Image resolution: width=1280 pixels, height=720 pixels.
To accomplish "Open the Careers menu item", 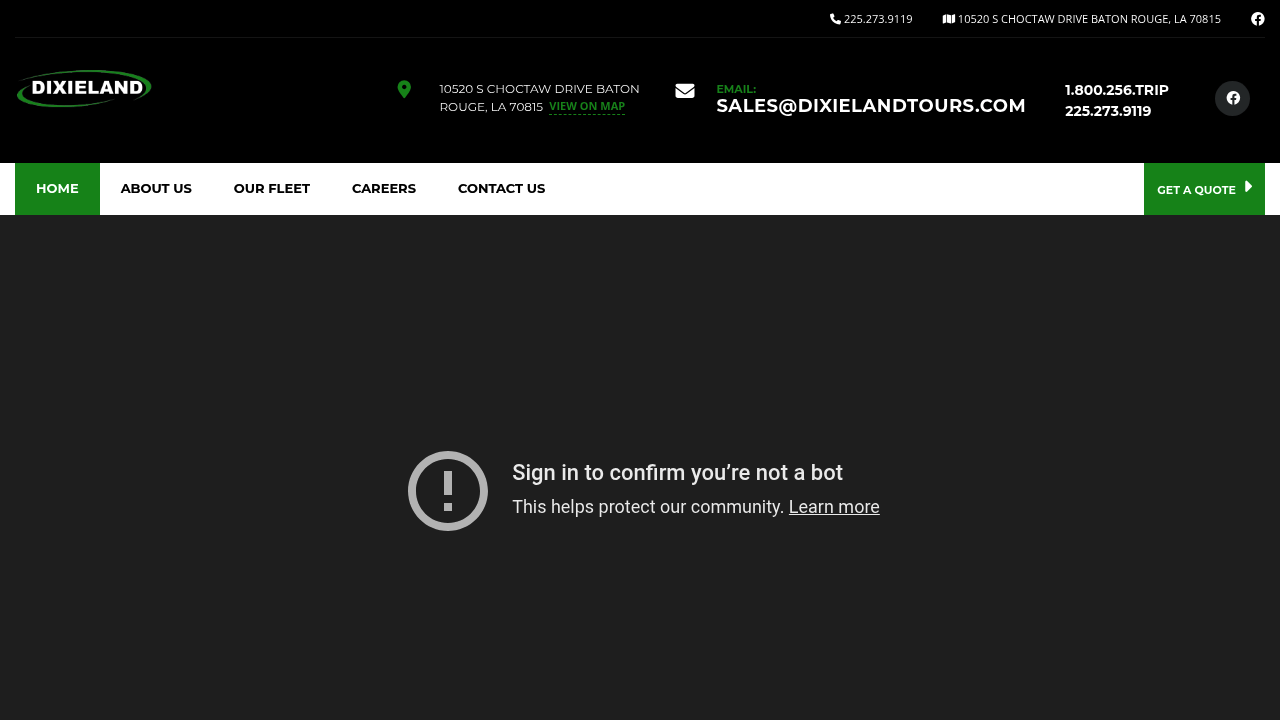I will point(384,189).
